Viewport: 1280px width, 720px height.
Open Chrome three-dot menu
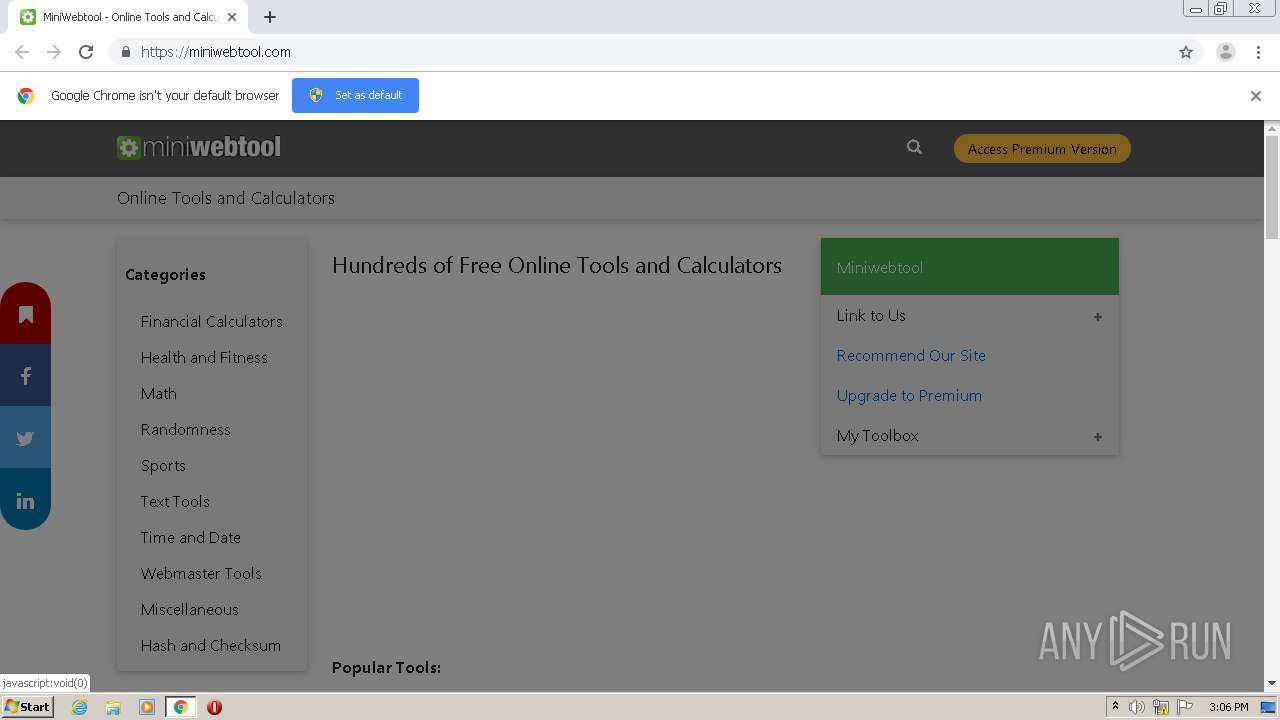click(x=1258, y=52)
